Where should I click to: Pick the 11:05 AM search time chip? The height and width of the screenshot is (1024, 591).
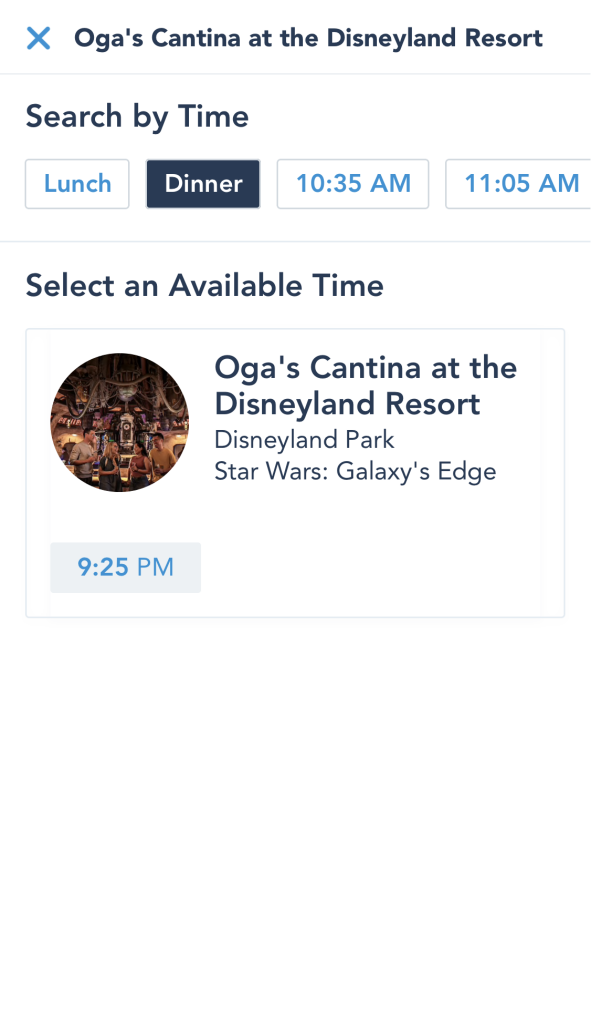pyautogui.click(x=519, y=184)
